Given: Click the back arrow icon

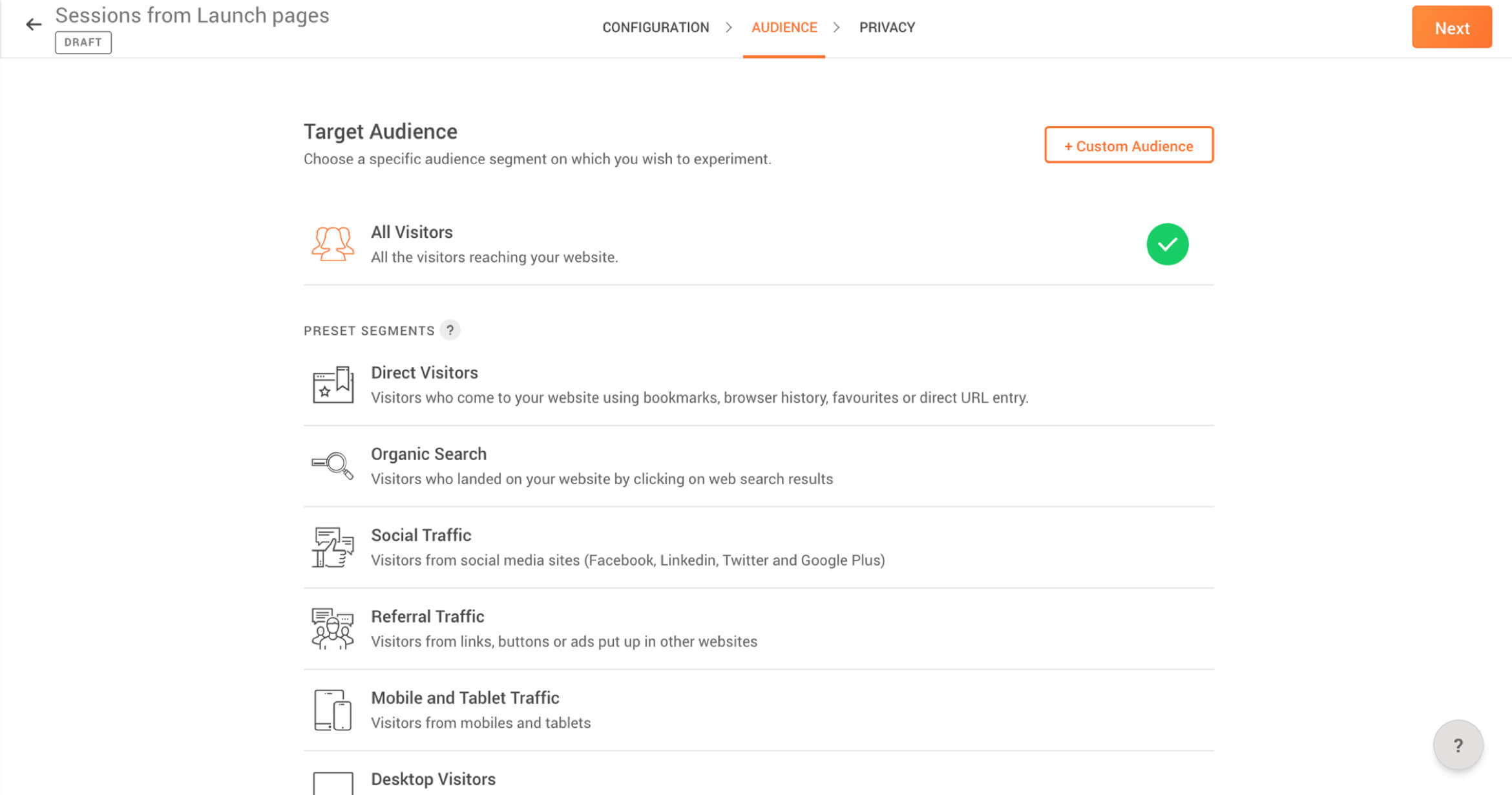Looking at the screenshot, I should pyautogui.click(x=34, y=25).
